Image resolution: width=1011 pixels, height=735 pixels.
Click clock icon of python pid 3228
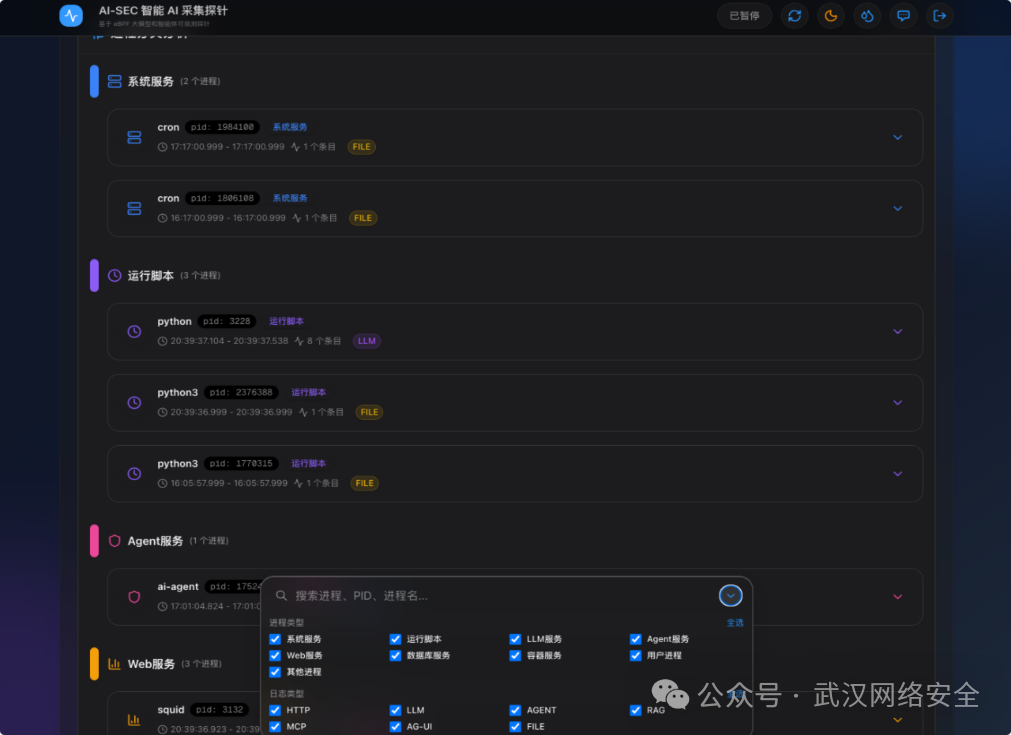click(x=134, y=331)
